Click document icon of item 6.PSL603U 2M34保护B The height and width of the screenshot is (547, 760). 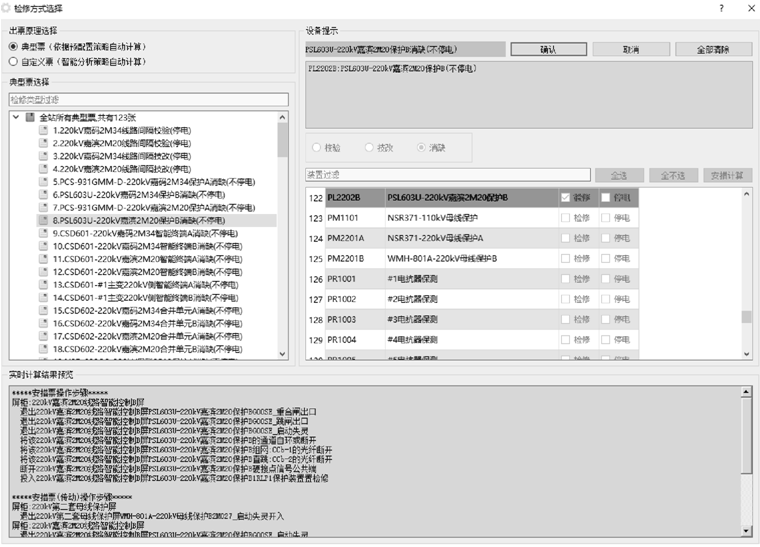coord(43,194)
